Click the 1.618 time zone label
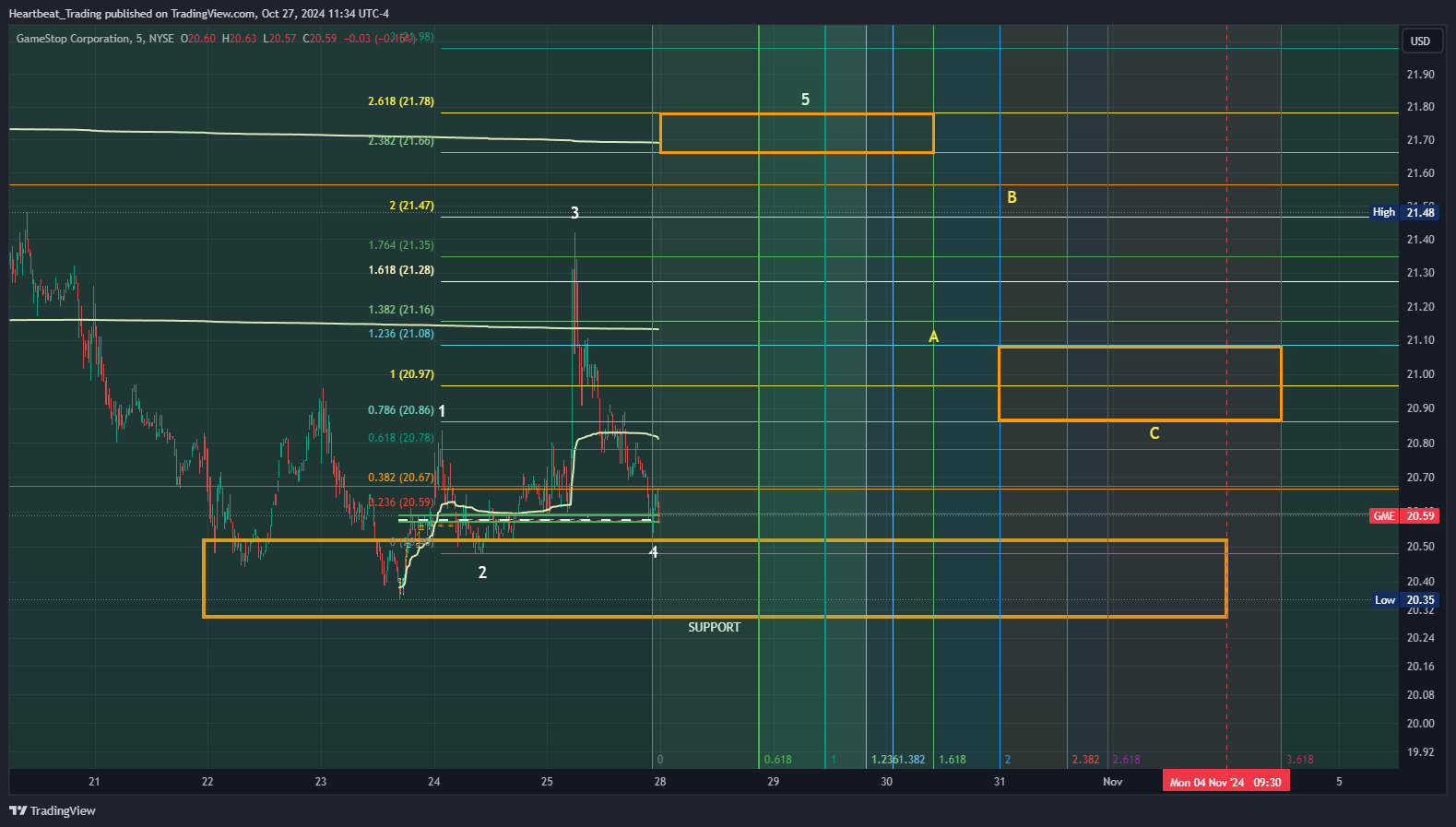Viewport: 1456px width, 827px height. coord(953,760)
